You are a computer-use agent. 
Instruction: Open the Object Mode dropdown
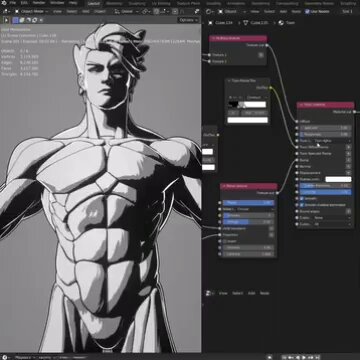point(32,11)
